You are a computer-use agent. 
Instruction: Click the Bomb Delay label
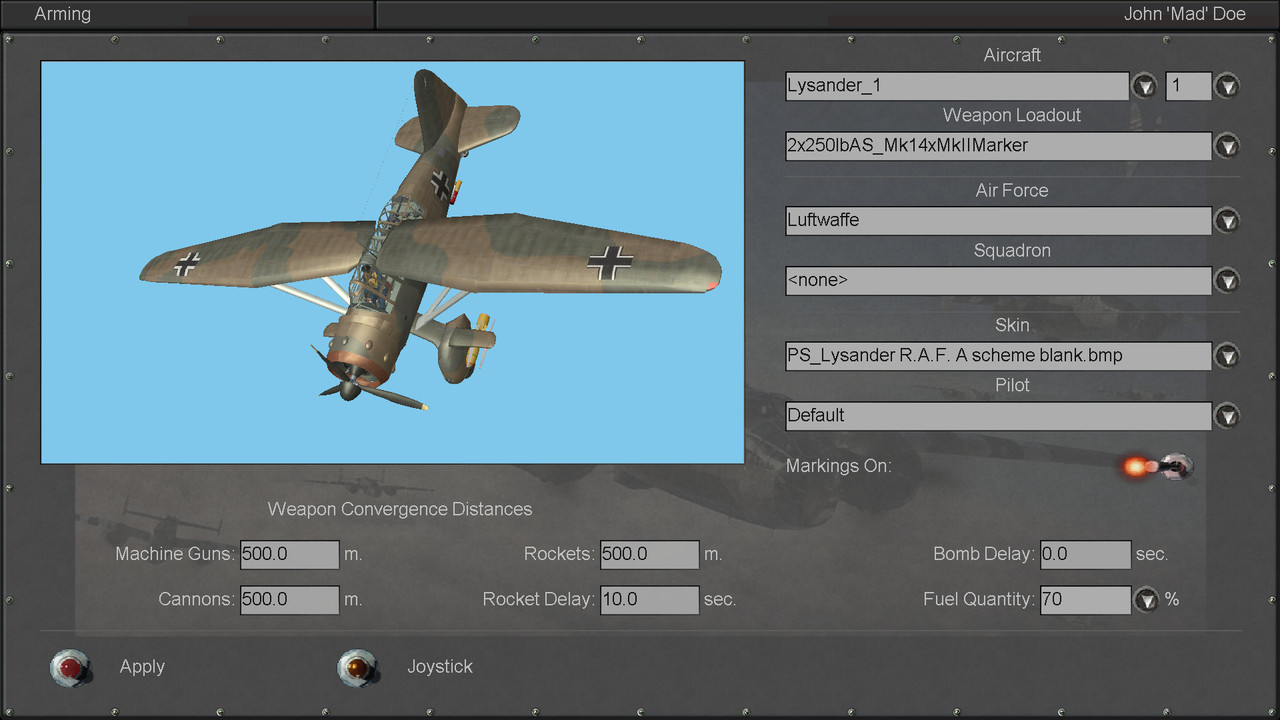tap(985, 554)
